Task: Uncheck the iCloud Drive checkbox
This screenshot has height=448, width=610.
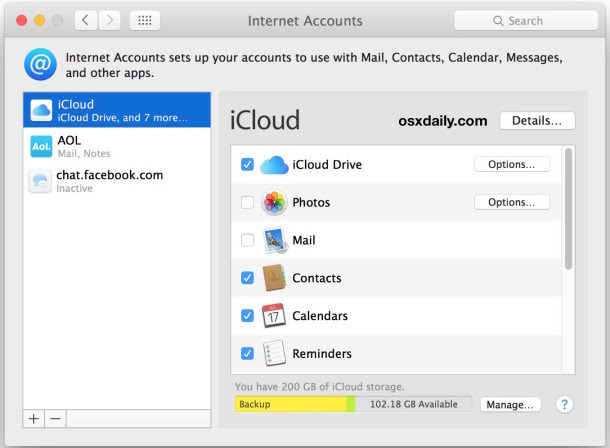Action: click(247, 165)
